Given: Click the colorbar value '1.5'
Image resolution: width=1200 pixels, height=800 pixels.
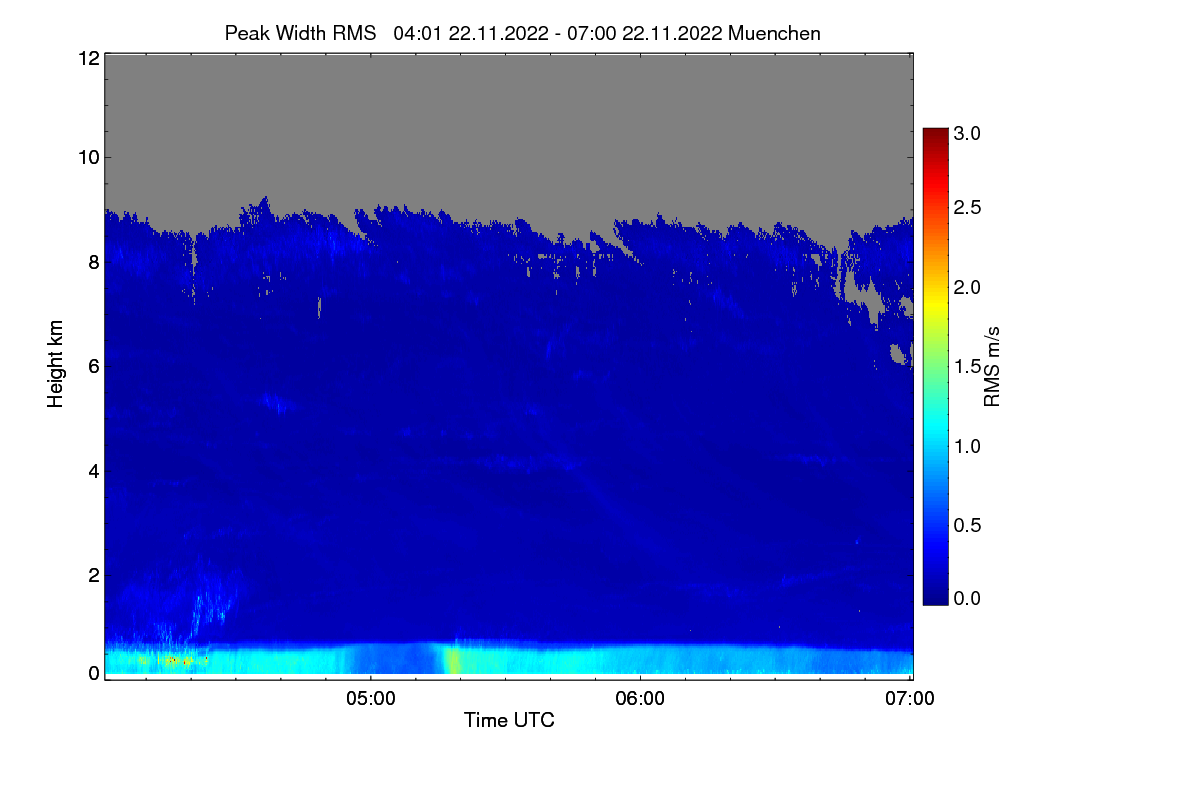Looking at the screenshot, I should click(x=968, y=367).
